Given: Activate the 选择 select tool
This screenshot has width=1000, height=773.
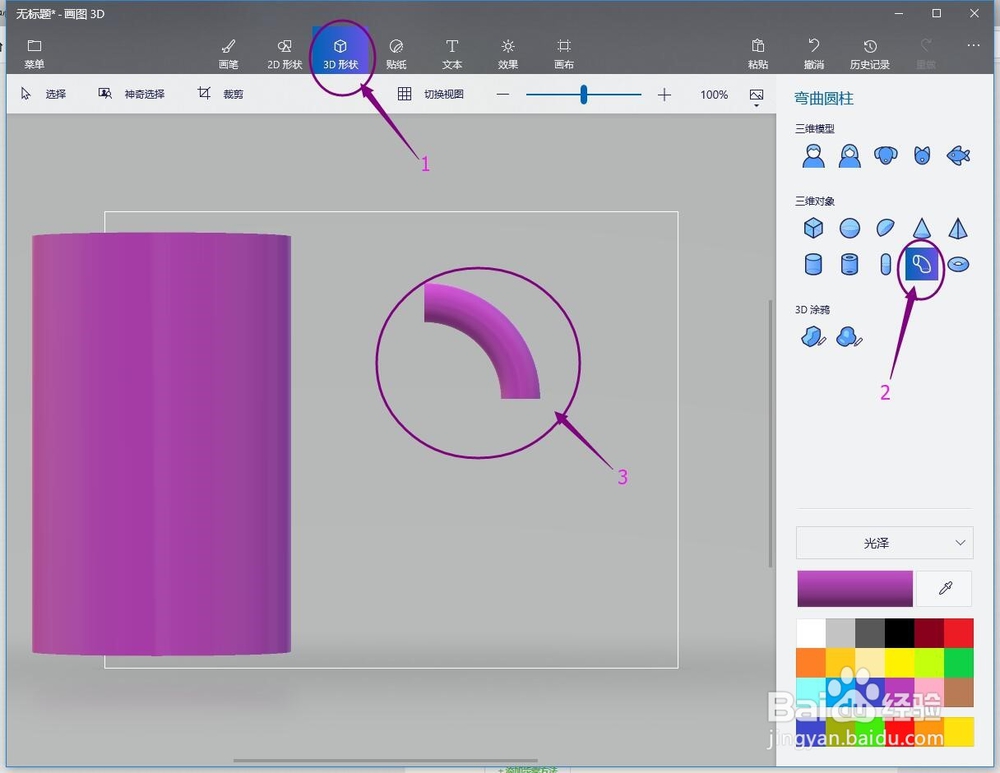Looking at the screenshot, I should click(x=43, y=94).
